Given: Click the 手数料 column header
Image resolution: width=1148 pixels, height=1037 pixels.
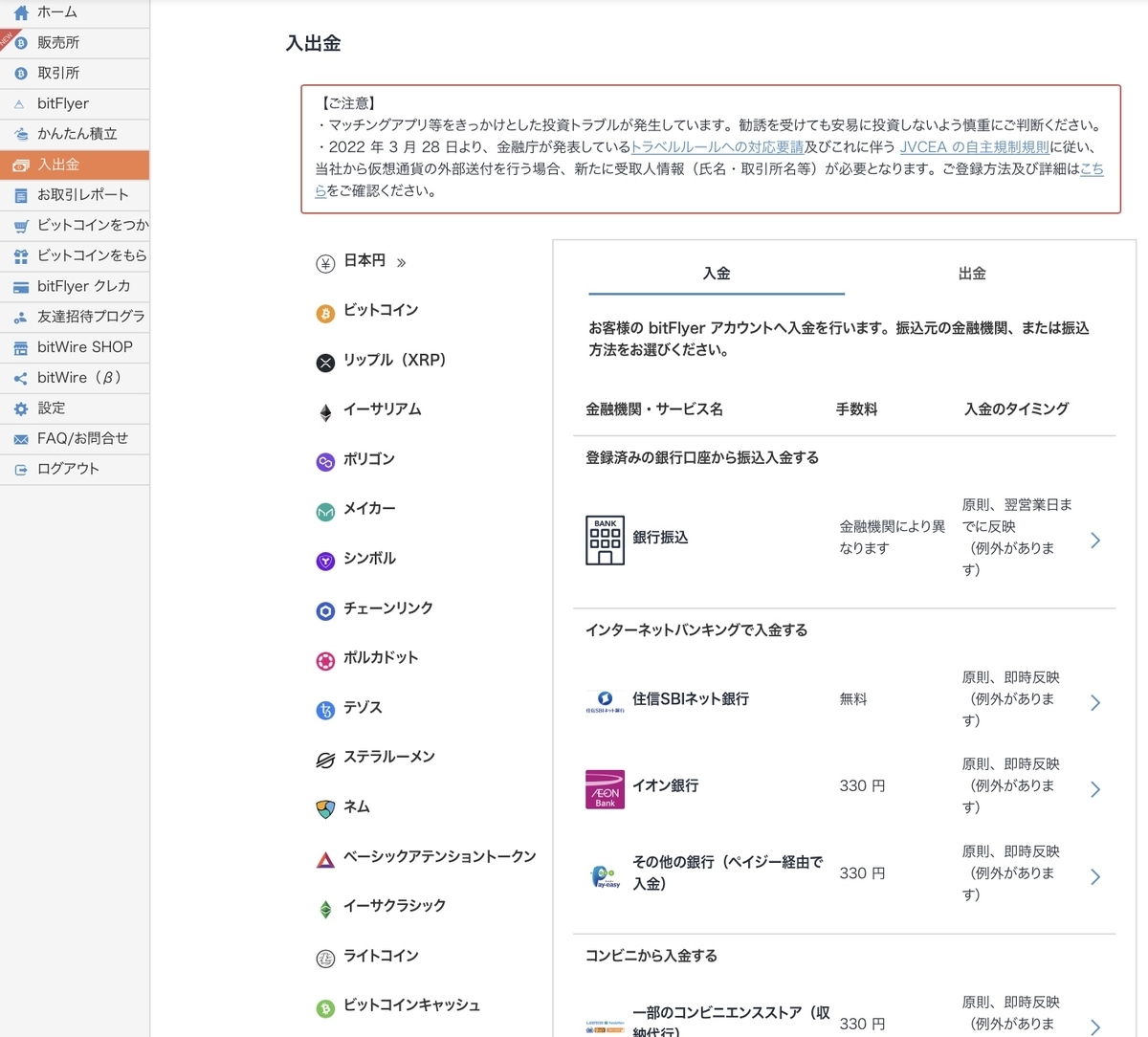Looking at the screenshot, I should coord(856,408).
